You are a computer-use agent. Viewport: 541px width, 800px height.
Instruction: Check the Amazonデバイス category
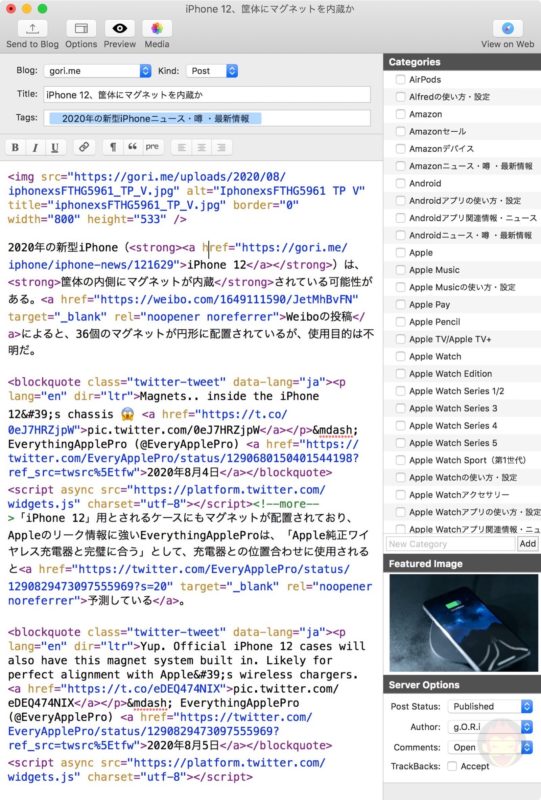point(401,149)
